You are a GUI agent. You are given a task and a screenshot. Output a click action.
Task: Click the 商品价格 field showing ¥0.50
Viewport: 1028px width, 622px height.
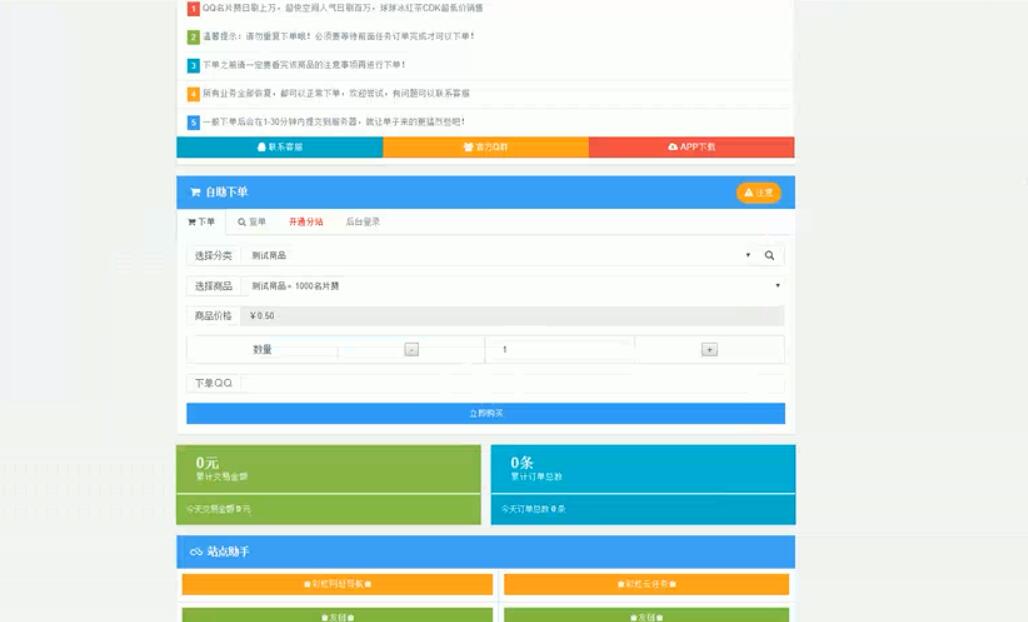pyautogui.click(x=512, y=316)
